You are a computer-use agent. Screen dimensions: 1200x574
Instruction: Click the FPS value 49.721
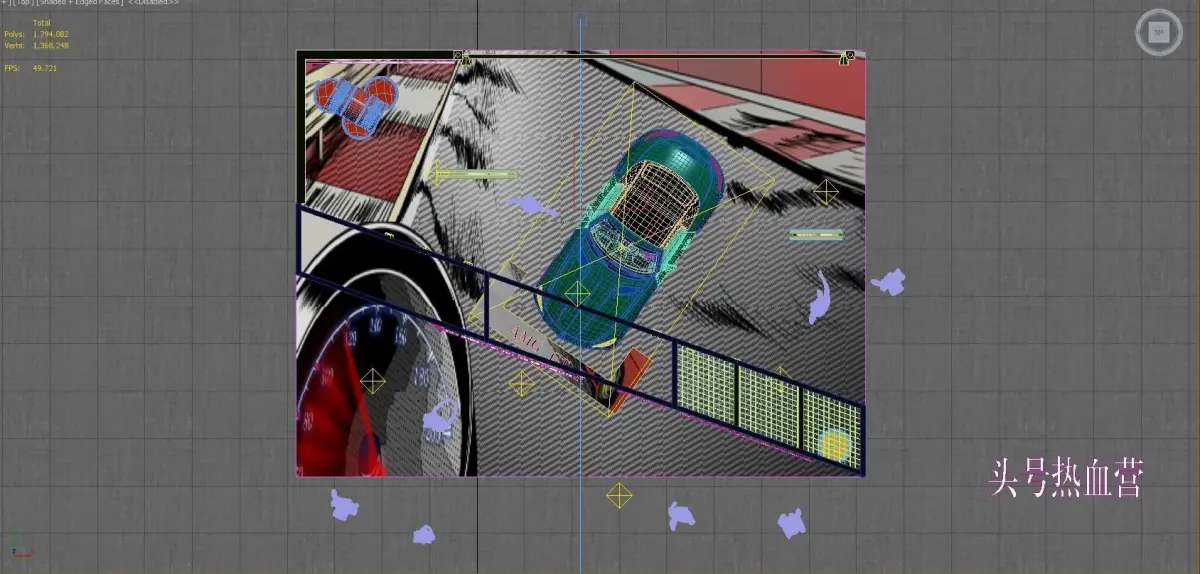[44, 68]
